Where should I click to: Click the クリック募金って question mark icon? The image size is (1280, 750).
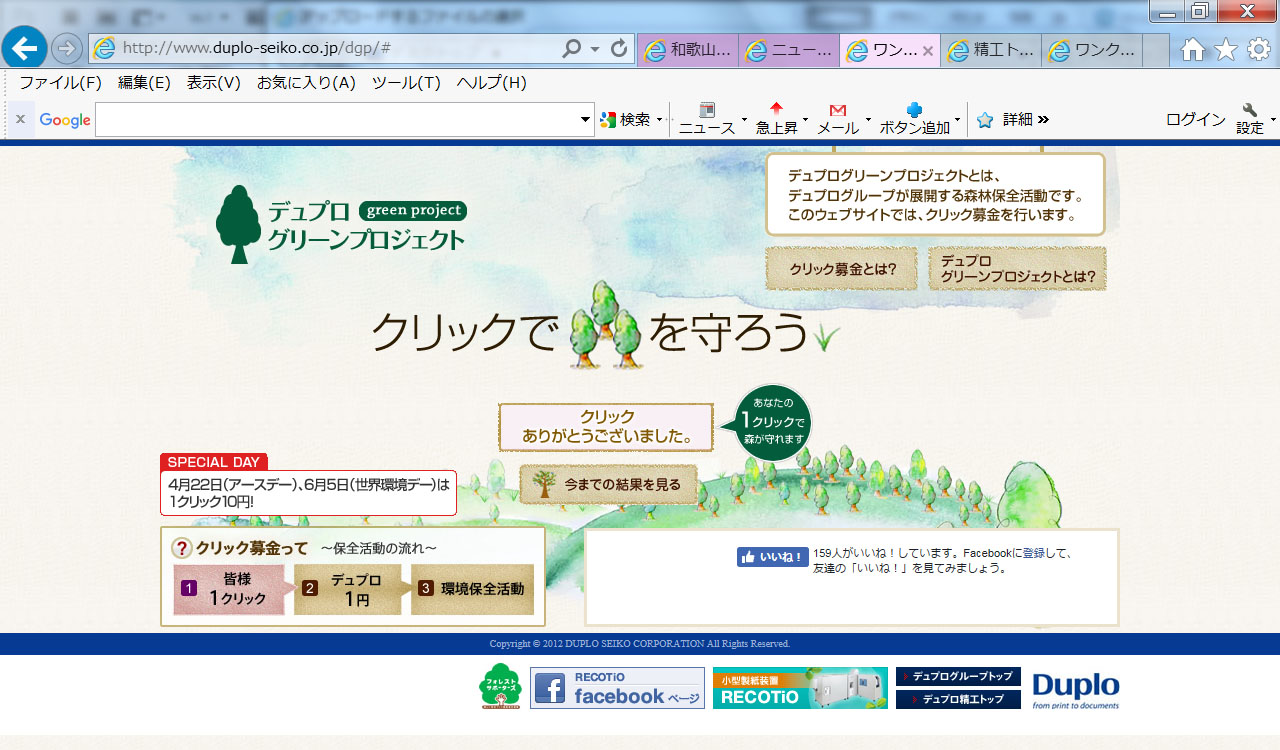(x=182, y=548)
